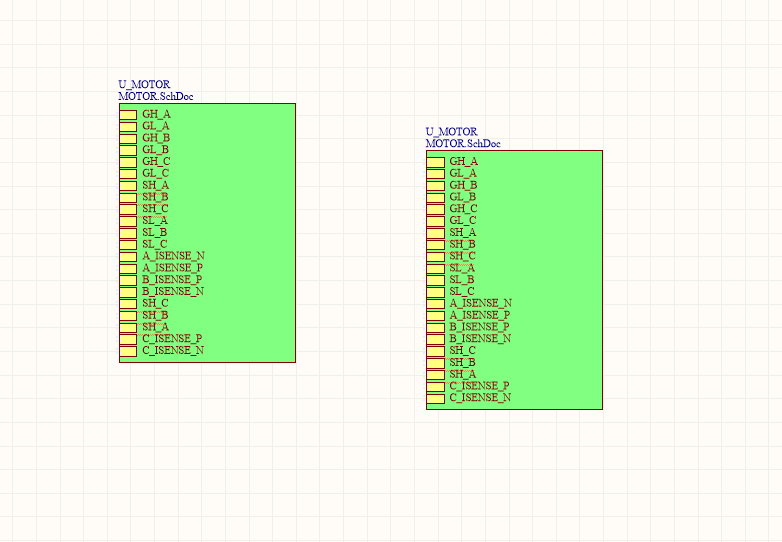Click the SL_C port icon in left sheet
782x542 pixels.
128,245
